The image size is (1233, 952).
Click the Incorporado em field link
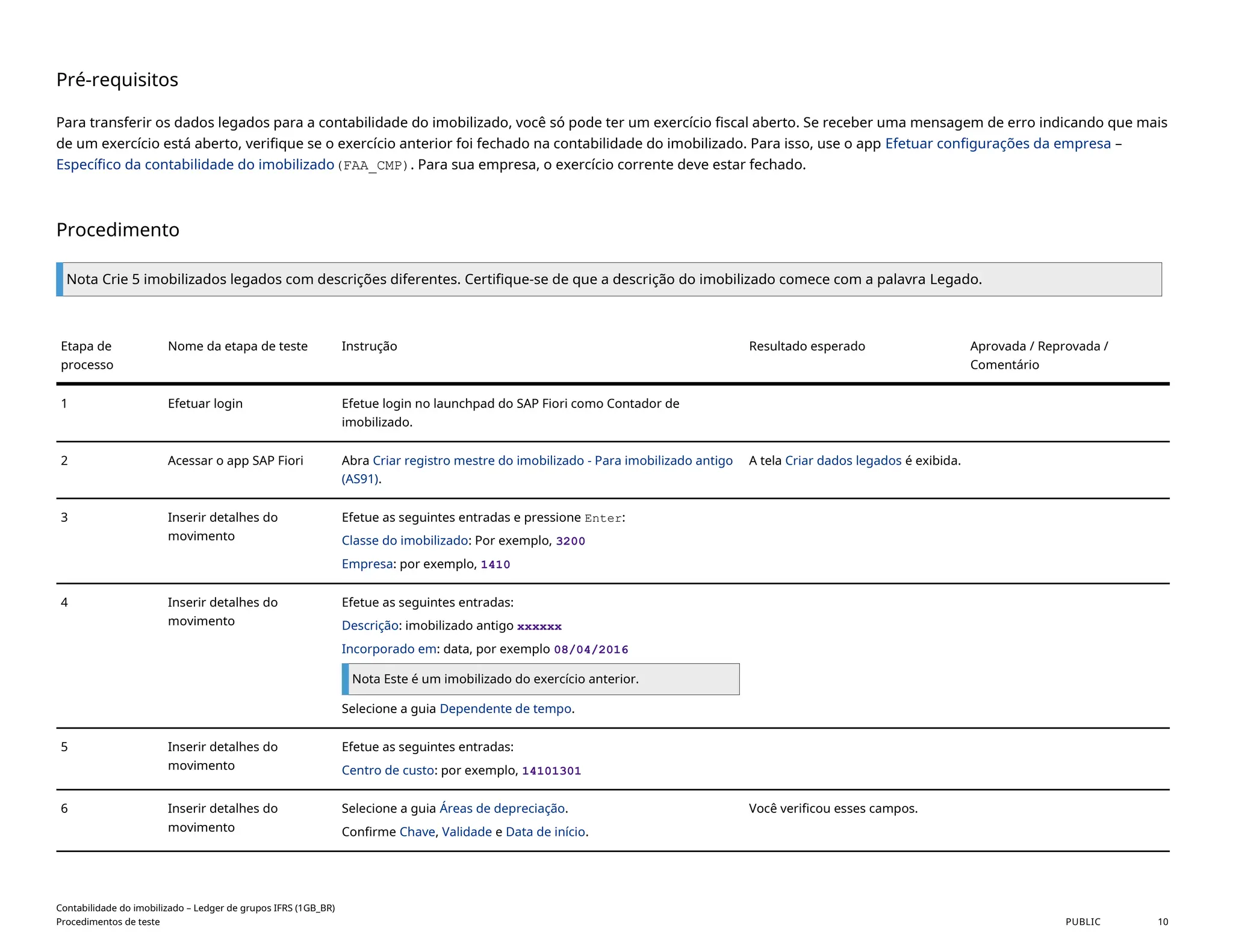click(389, 649)
